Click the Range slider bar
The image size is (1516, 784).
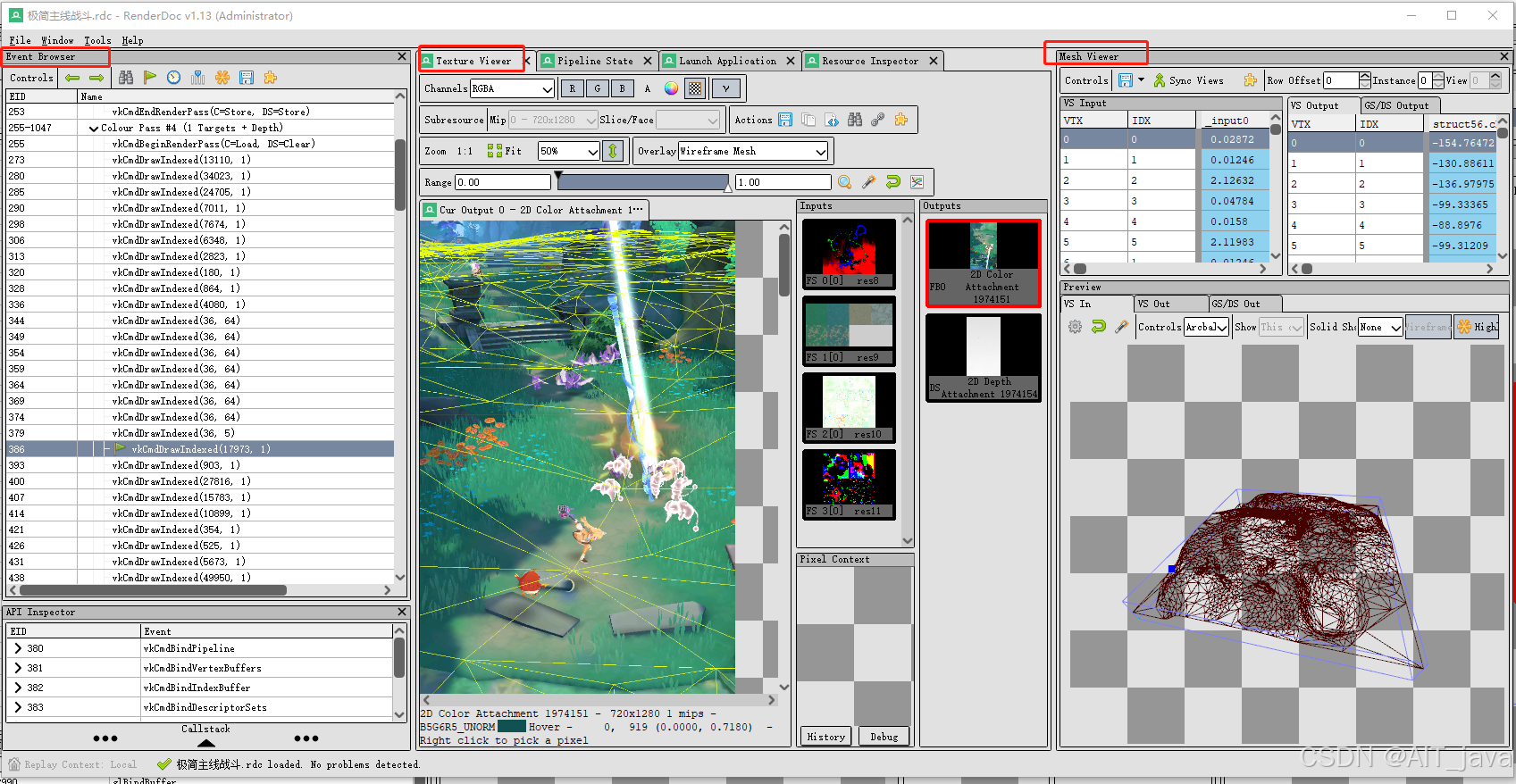coord(643,182)
